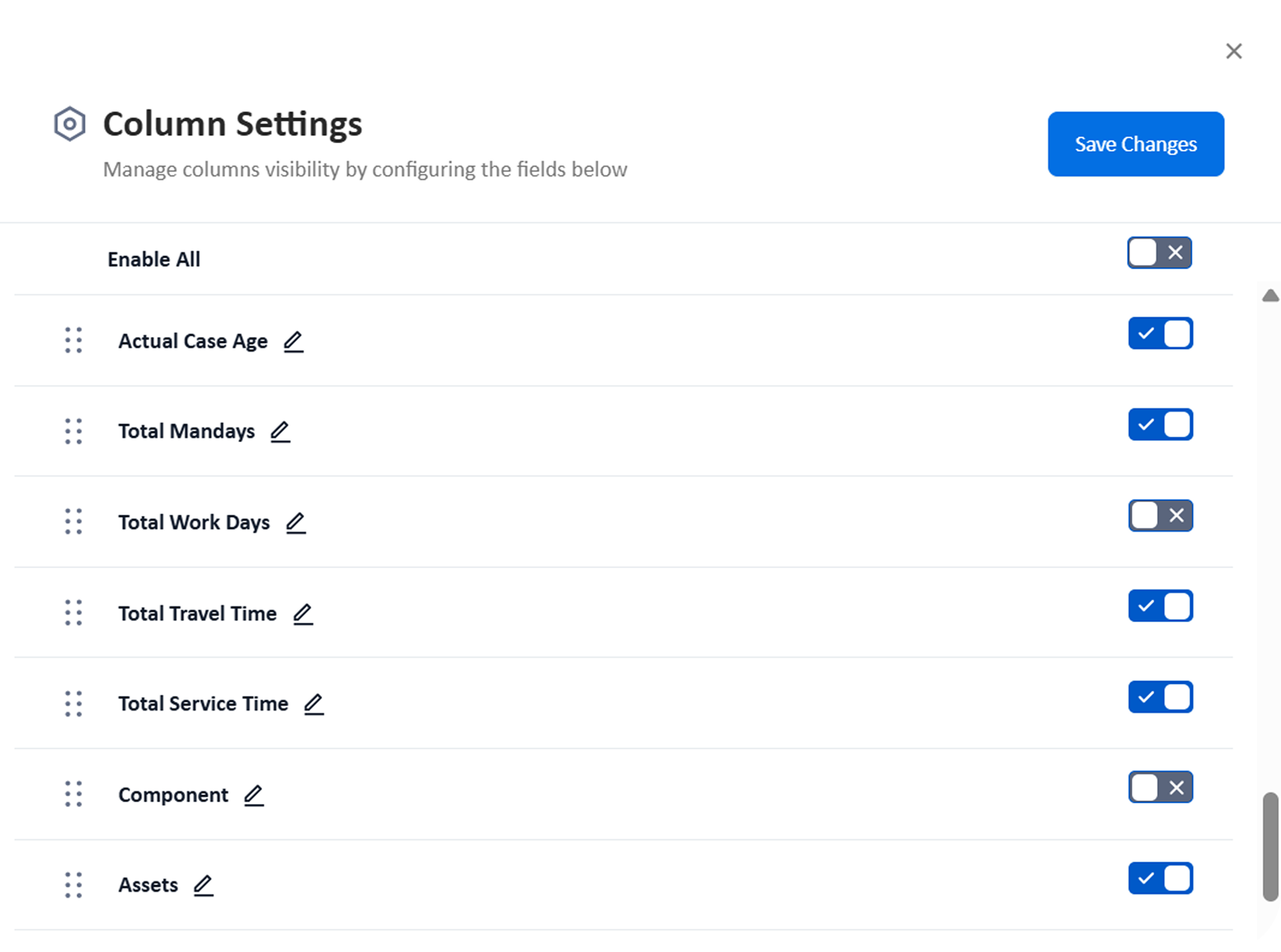Switch on the Component column toggle
Image resolution: width=1281 pixels, height=952 pixels.
(x=1160, y=788)
